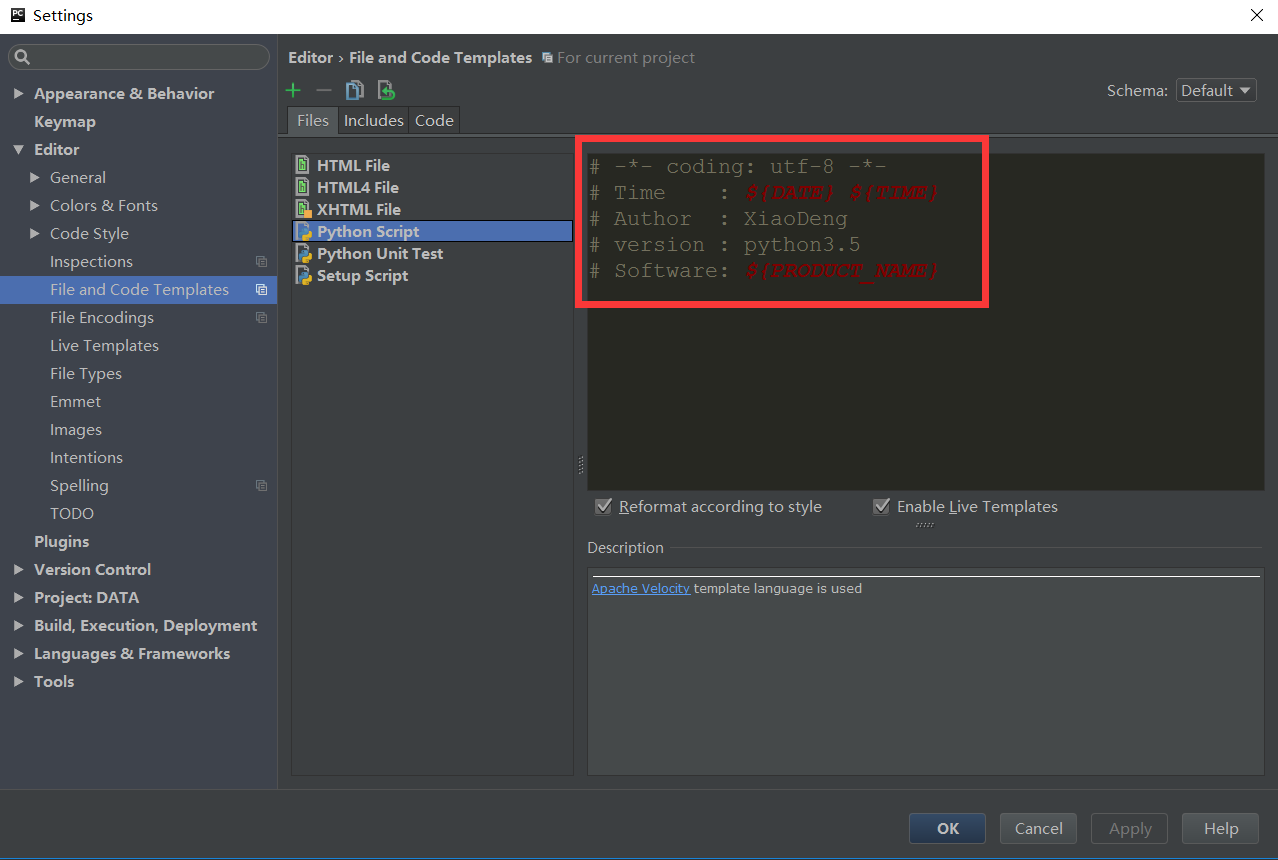The image size is (1278, 860).
Task: Open Intentions settings
Action: 86,457
